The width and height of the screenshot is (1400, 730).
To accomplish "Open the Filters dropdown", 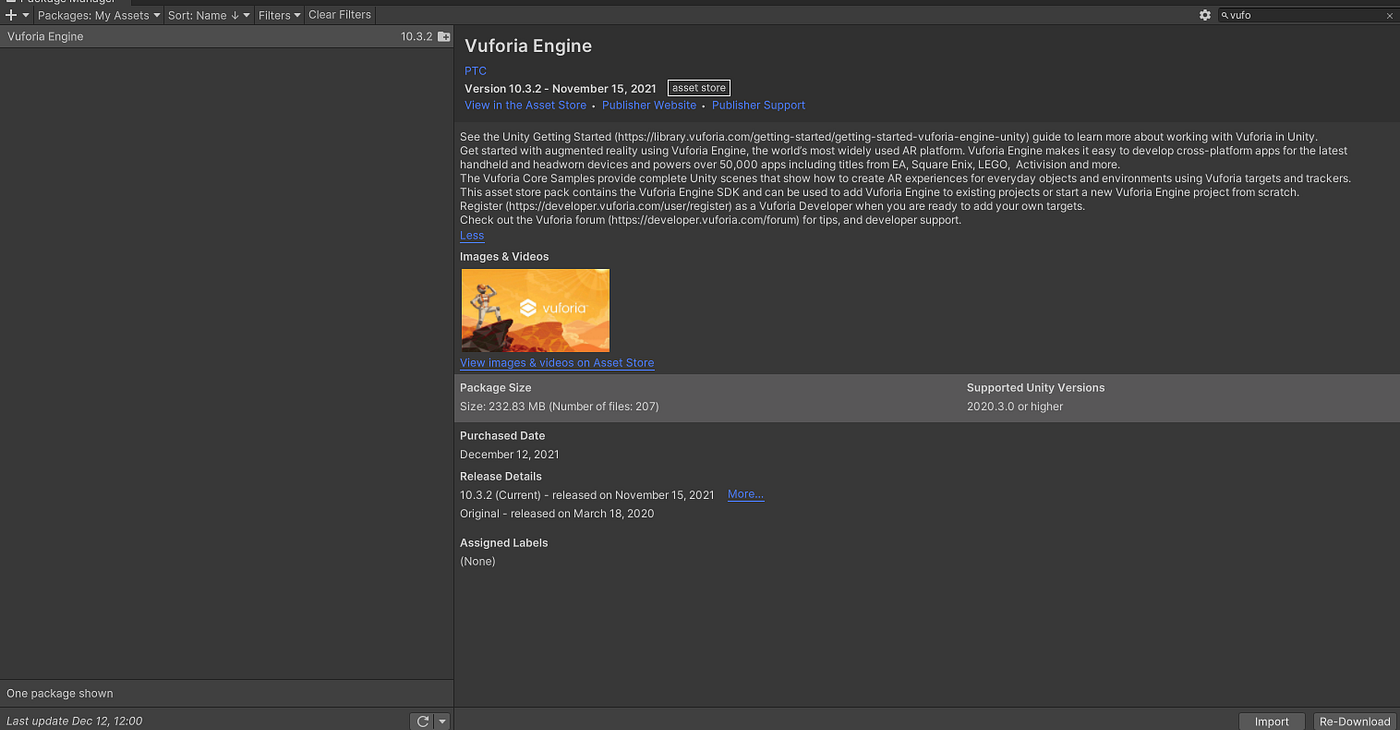I will 279,15.
